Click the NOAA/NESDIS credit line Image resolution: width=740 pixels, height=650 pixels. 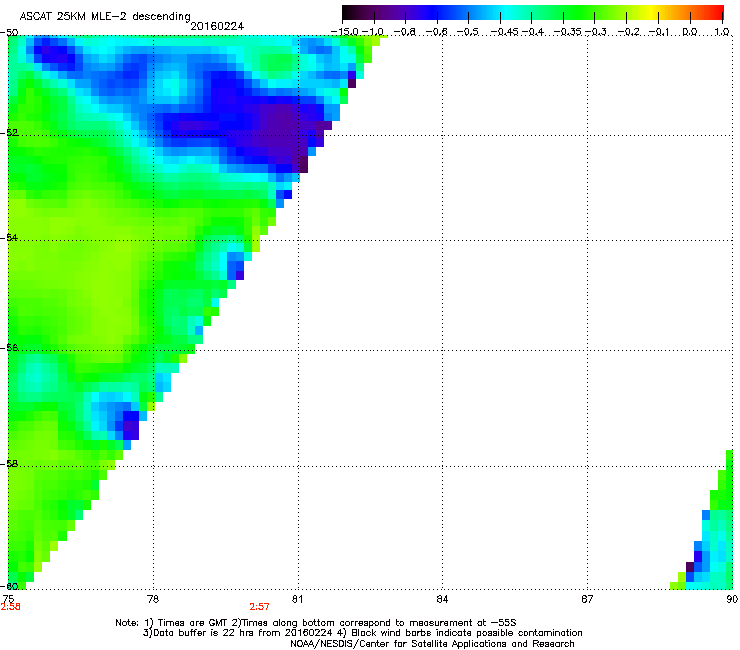click(432, 644)
